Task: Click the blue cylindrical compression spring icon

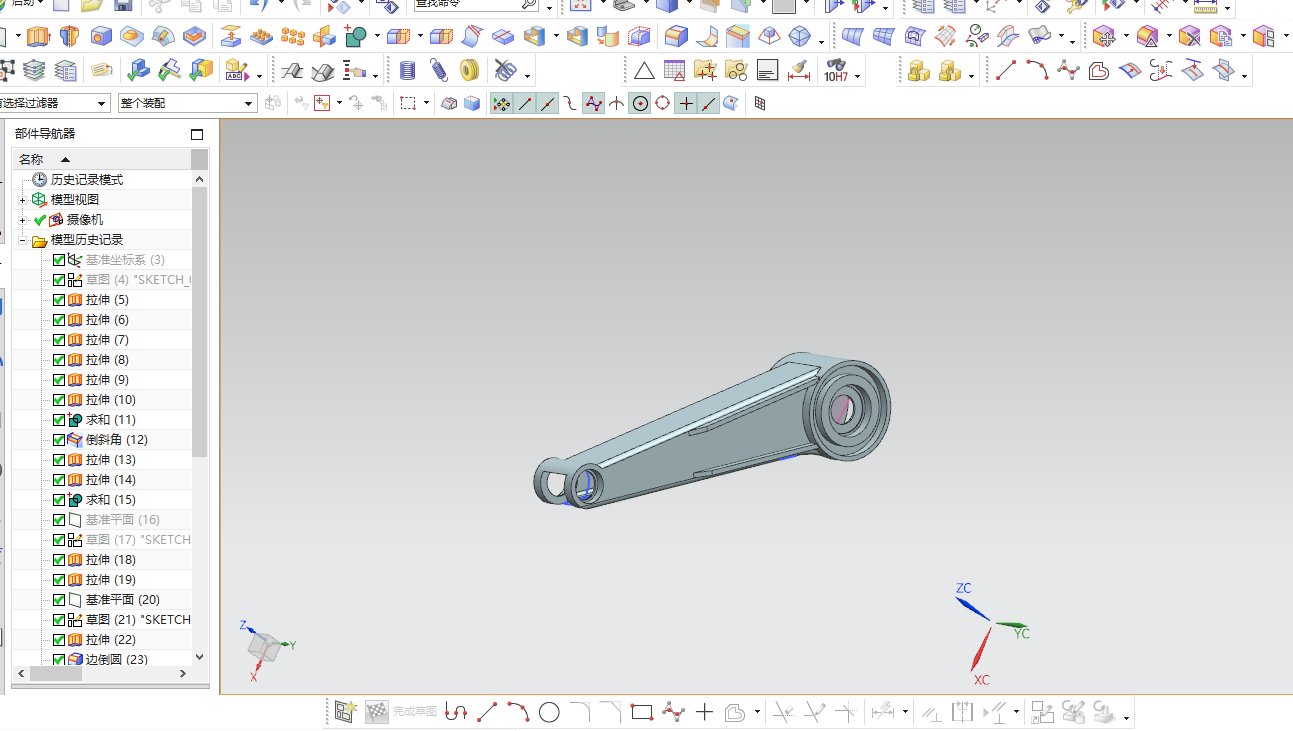Action: point(407,71)
